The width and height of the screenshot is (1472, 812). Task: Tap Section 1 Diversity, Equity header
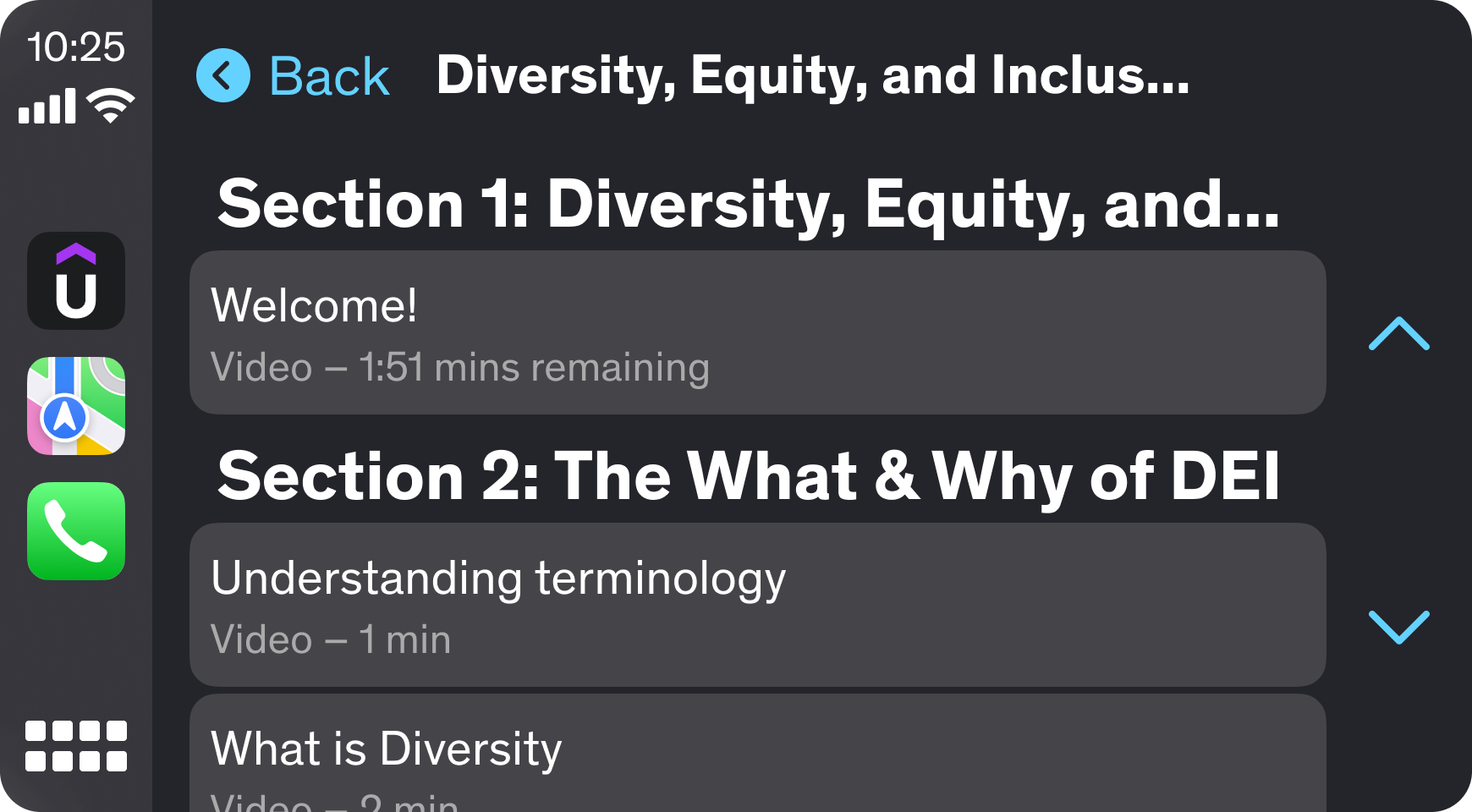pos(748,205)
